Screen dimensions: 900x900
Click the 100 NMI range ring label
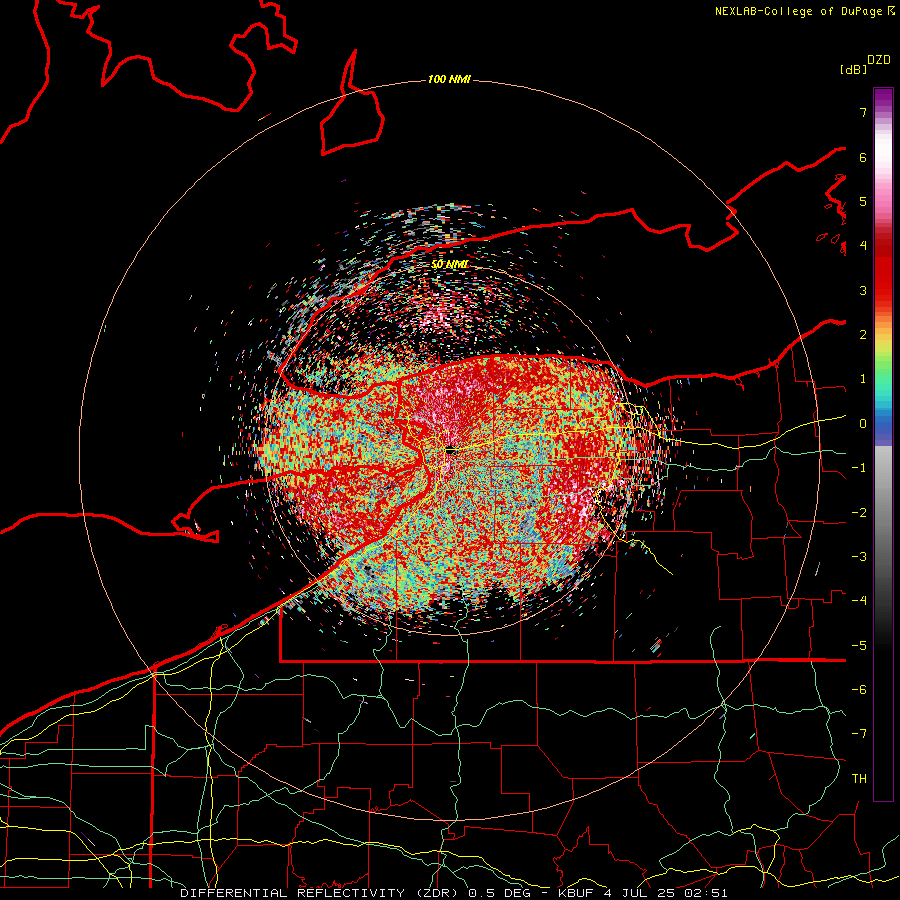tap(449, 79)
